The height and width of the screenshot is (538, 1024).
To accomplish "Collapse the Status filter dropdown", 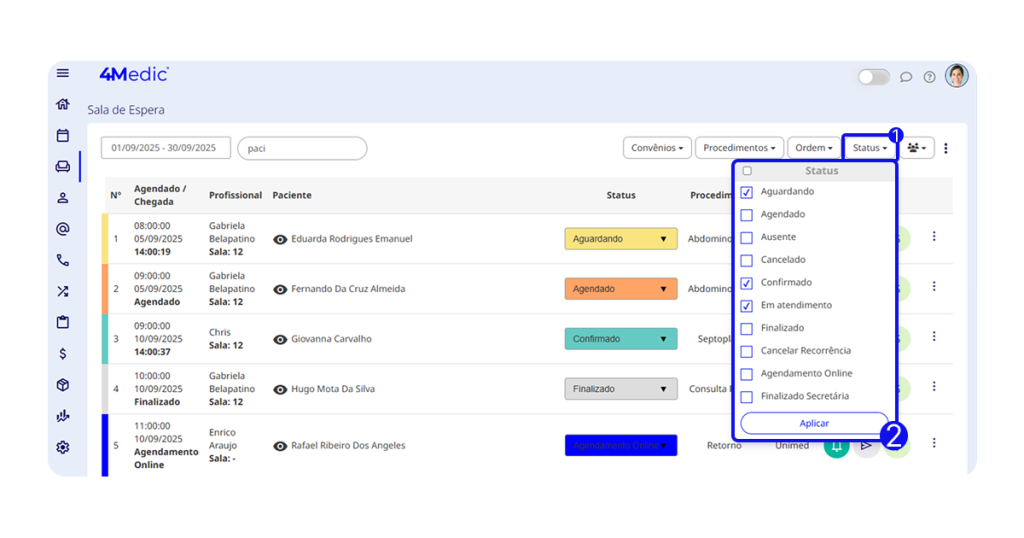I will [869, 148].
